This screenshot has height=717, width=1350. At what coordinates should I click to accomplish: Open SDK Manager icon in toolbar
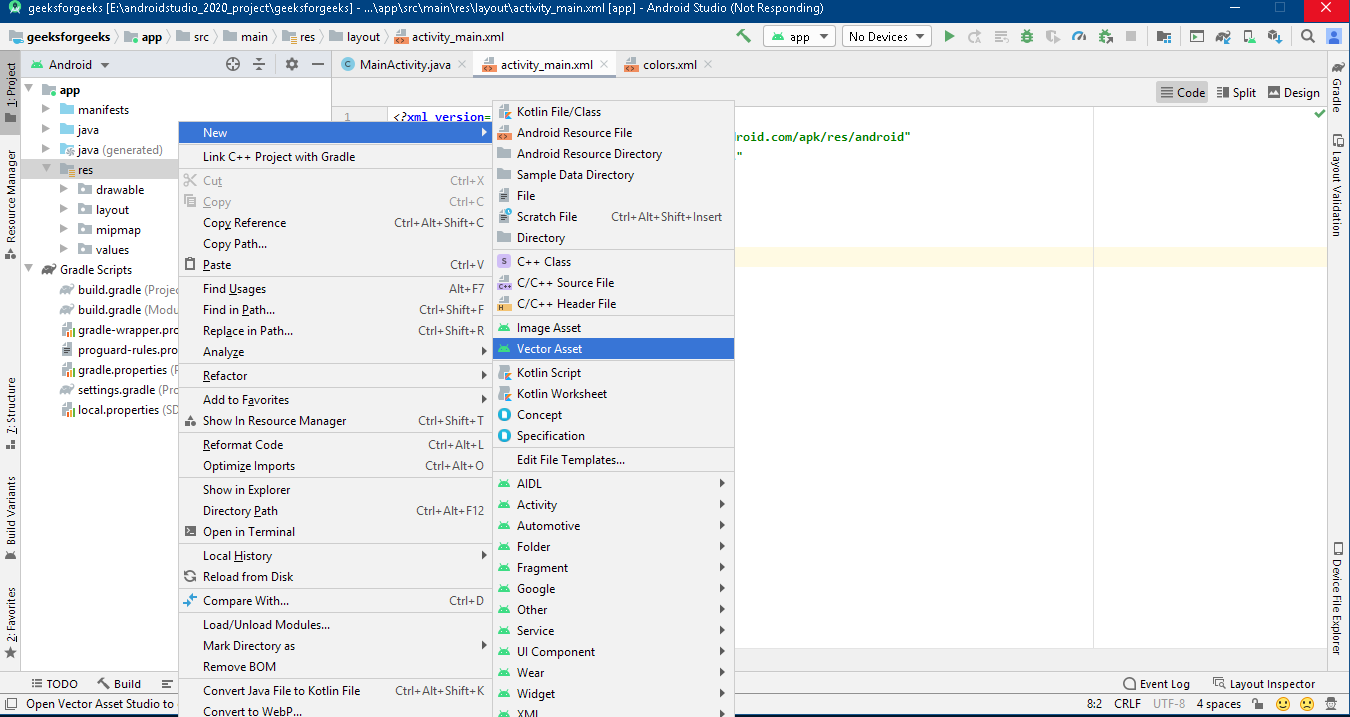(1275, 36)
